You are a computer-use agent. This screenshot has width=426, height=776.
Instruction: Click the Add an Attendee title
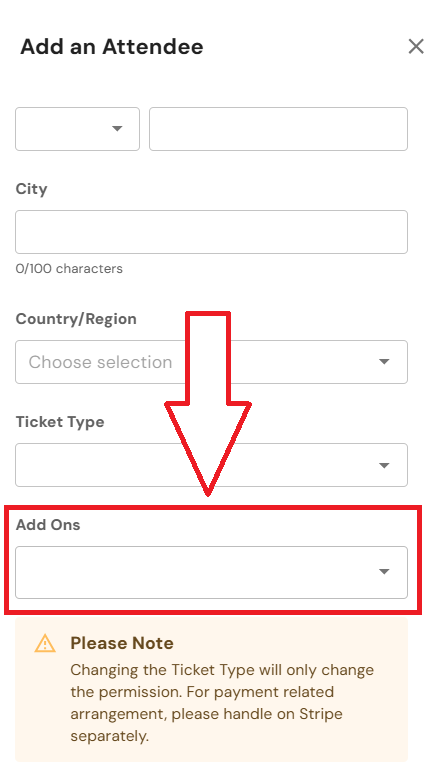tap(112, 47)
